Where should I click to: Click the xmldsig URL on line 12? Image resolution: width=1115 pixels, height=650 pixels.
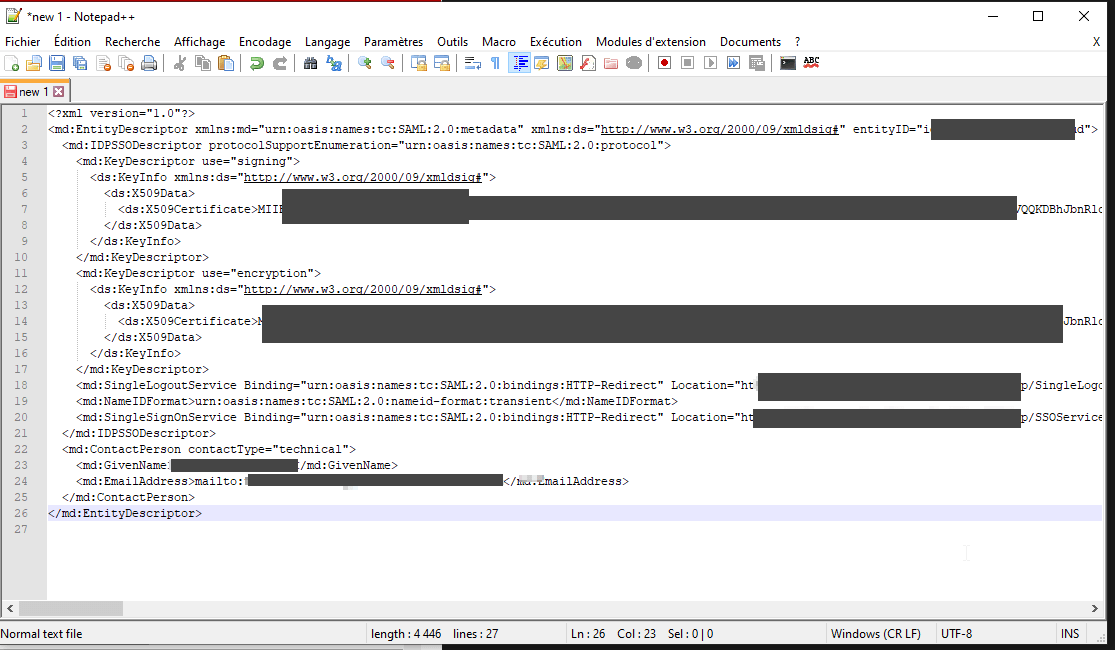click(x=363, y=289)
